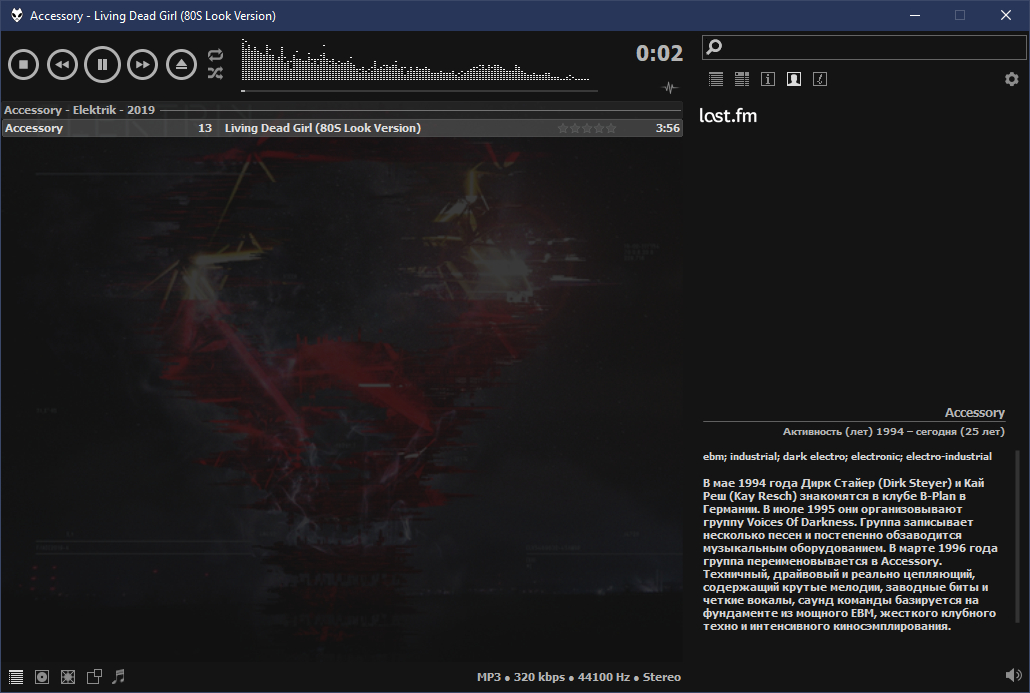Toggle shuffle playback mode
1030x693 pixels.
(215, 73)
